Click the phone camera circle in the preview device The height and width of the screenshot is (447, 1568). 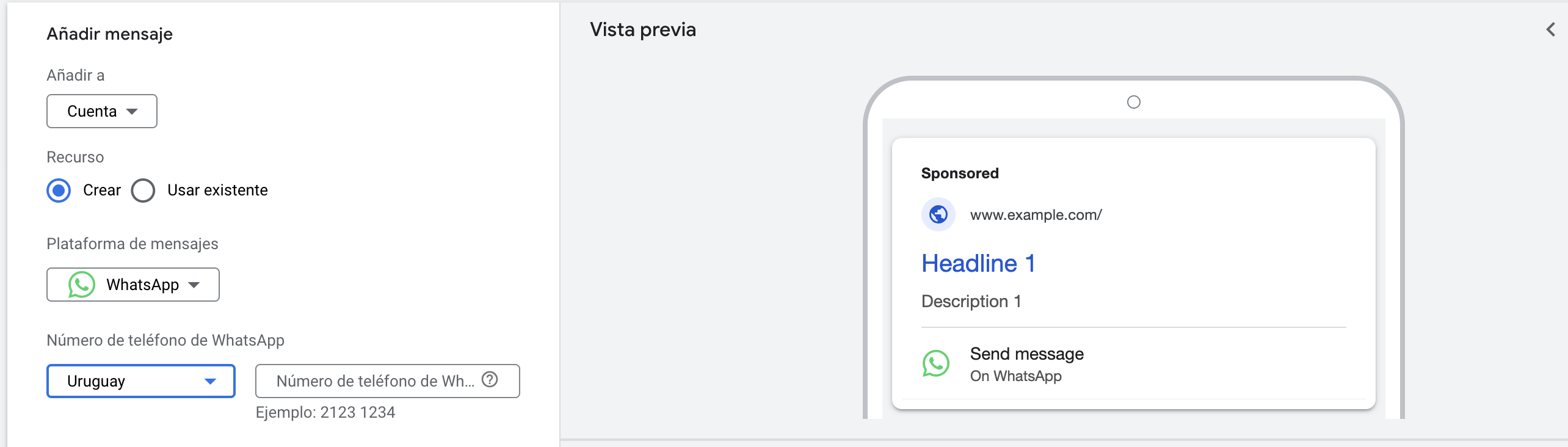[x=1134, y=103]
